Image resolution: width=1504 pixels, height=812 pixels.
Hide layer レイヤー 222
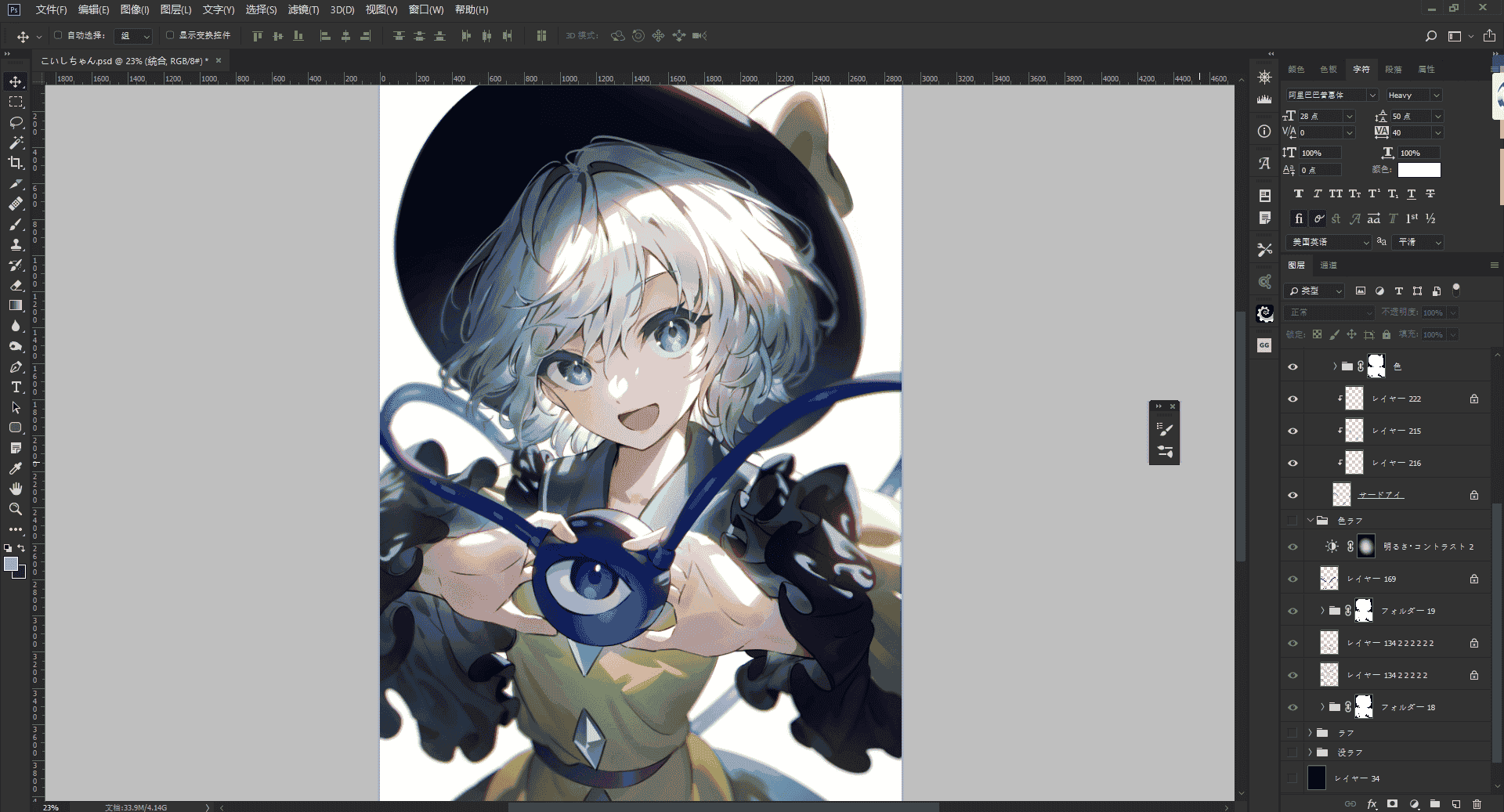[x=1292, y=399]
